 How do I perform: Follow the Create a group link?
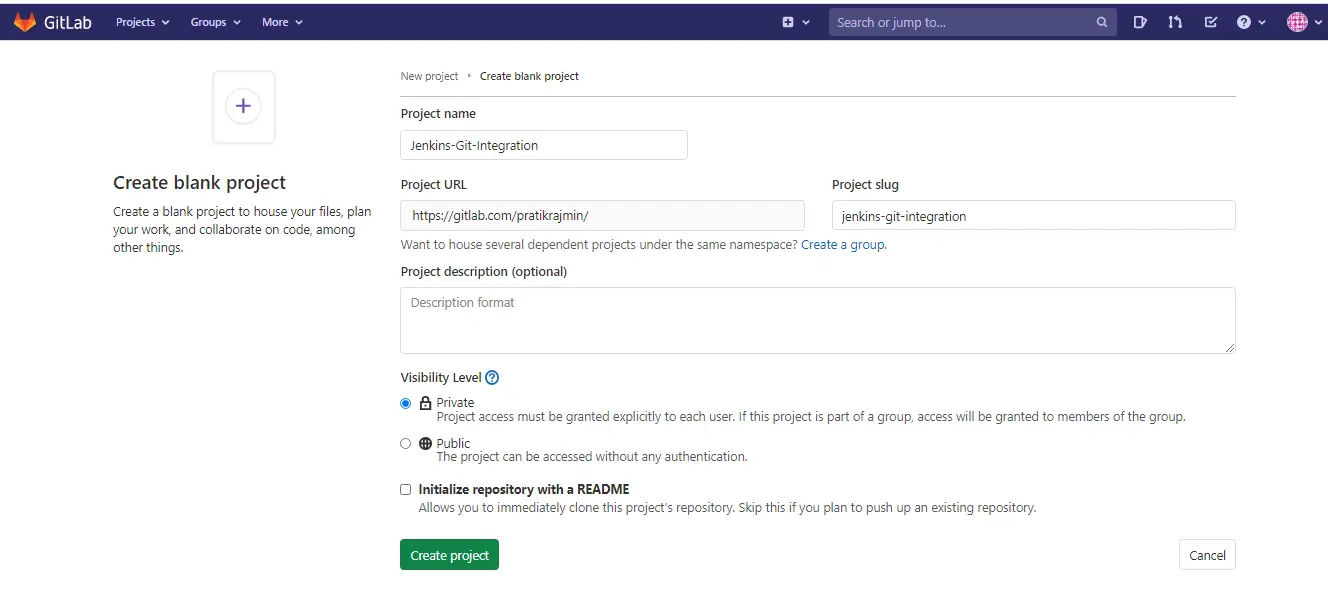(843, 245)
